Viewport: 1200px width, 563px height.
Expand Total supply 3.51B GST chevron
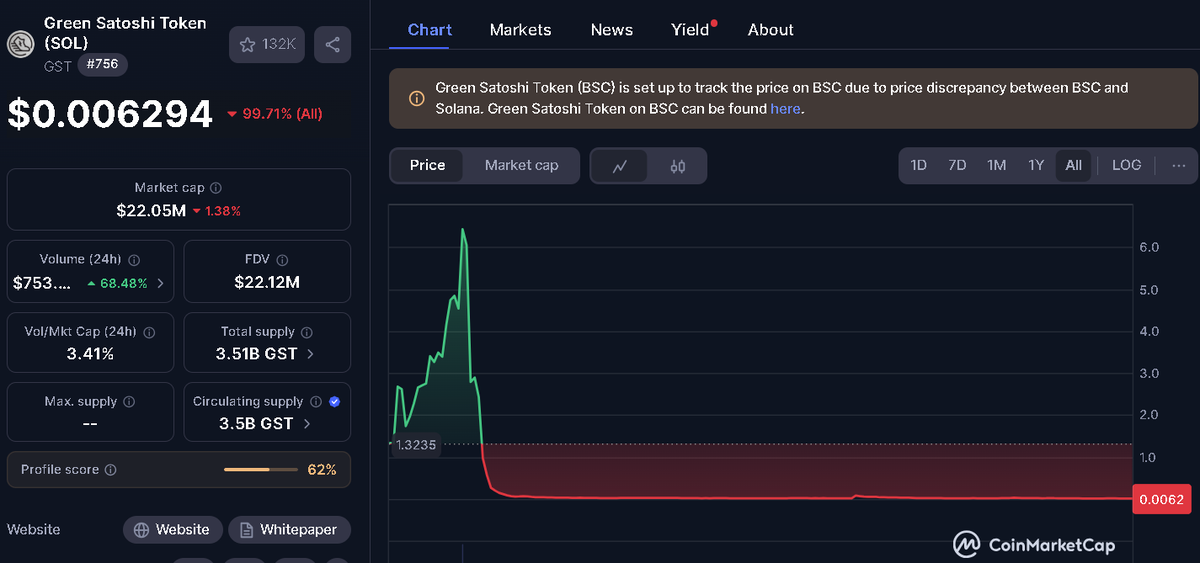tap(310, 354)
